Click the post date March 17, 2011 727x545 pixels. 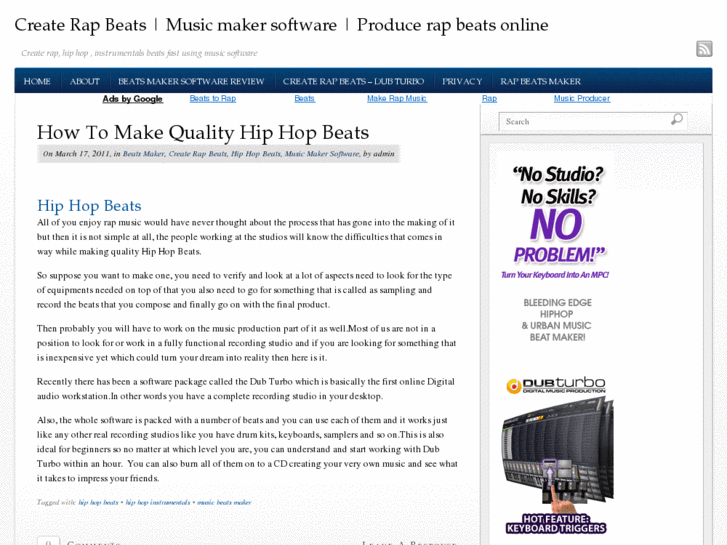click(x=83, y=154)
